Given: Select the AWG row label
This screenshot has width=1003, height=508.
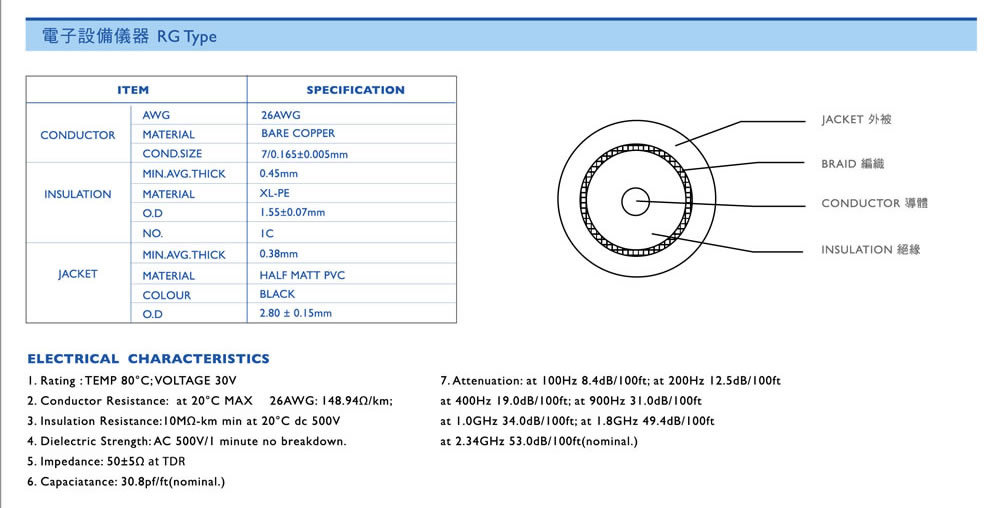Looking at the screenshot, I should pos(156,115).
